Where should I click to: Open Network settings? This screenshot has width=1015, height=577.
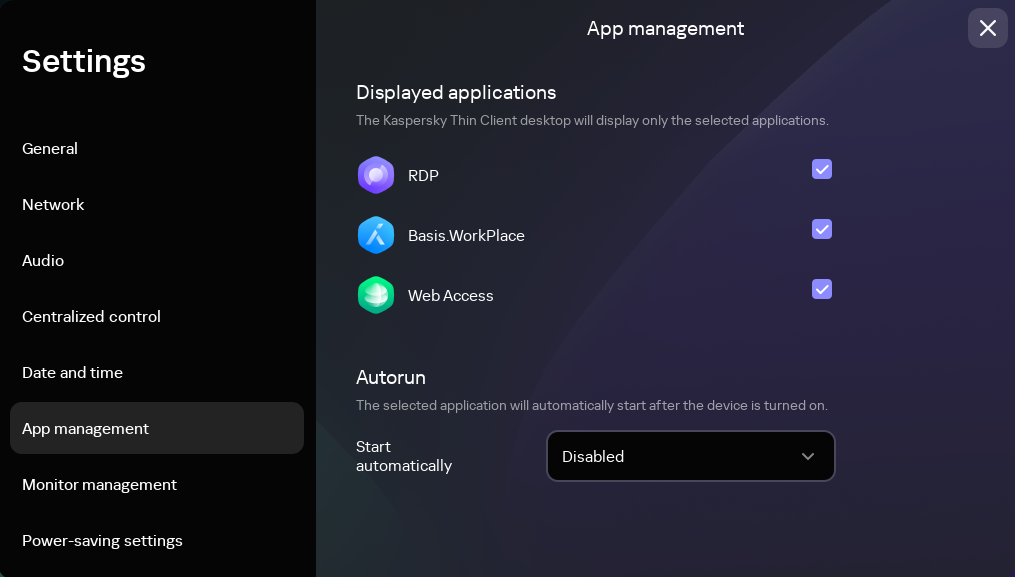tap(53, 204)
